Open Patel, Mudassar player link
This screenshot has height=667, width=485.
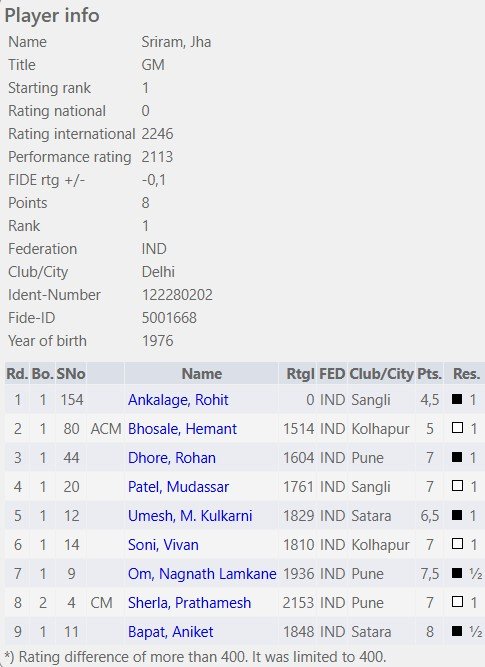tap(178, 487)
